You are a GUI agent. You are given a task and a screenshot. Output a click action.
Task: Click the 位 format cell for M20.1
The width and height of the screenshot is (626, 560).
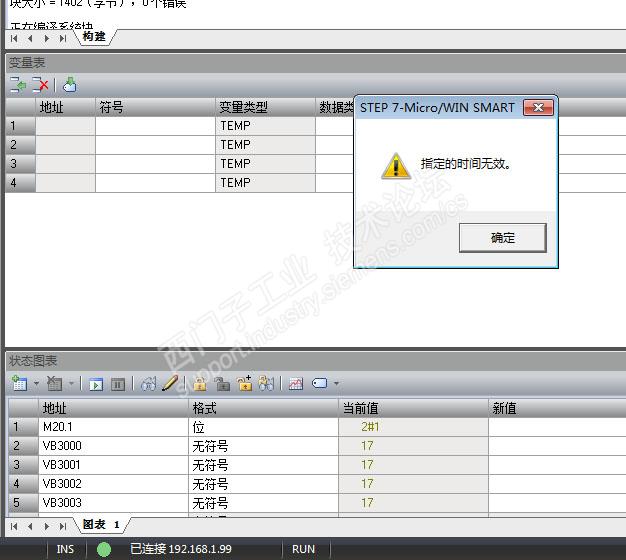point(263,427)
